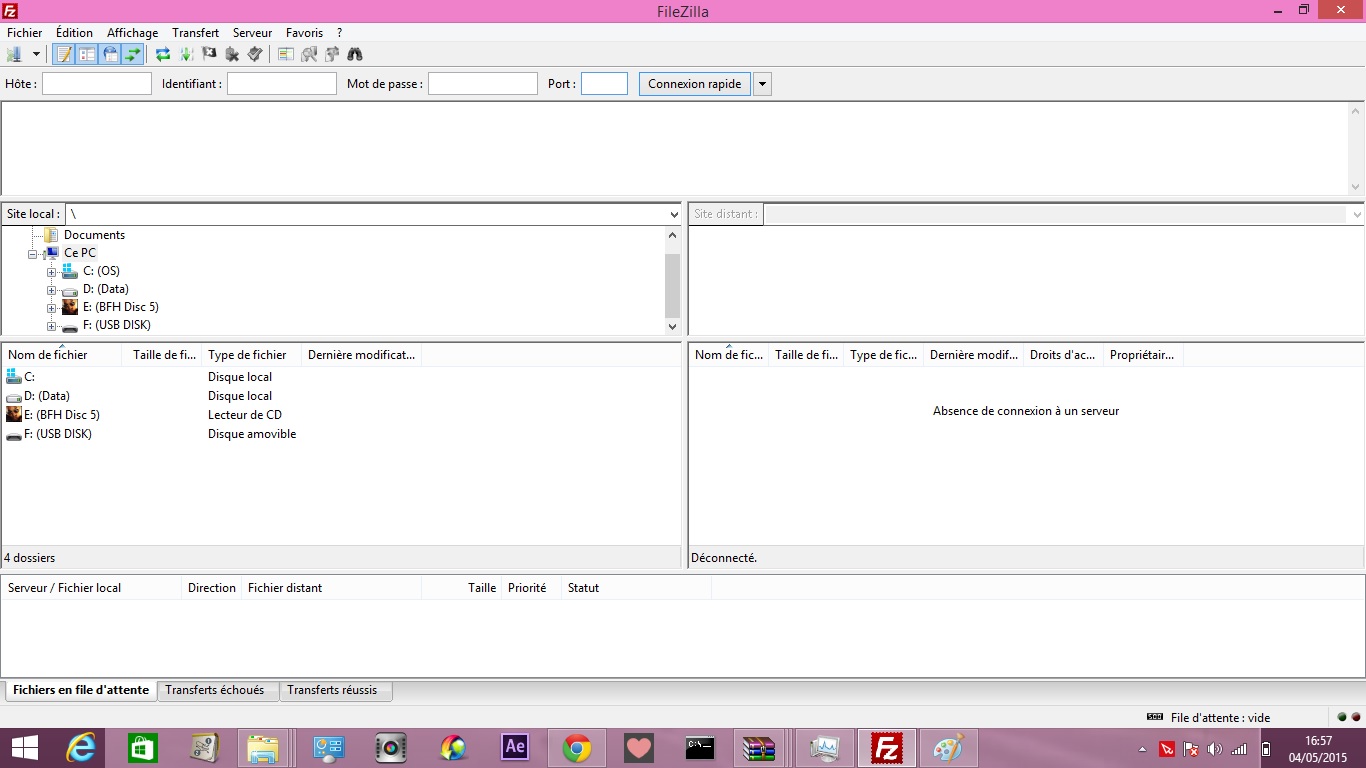
Task: Select F: (USB DISK) in file list
Action: (341, 434)
